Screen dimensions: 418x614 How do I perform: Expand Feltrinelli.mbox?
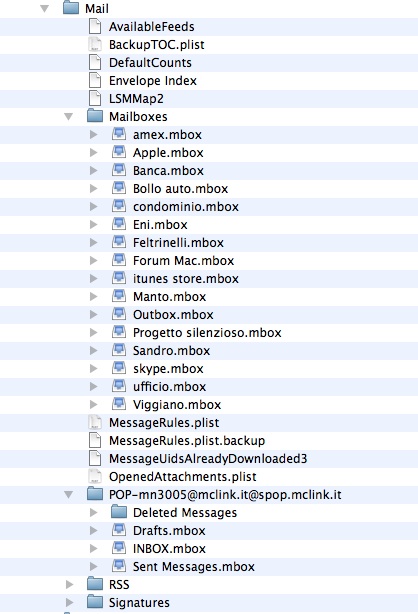pos(93,242)
